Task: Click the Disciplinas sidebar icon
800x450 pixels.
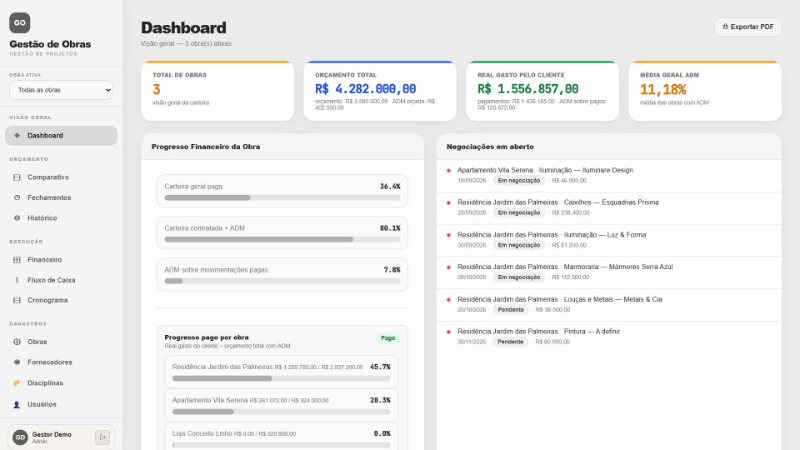Action: pyautogui.click(x=17, y=383)
